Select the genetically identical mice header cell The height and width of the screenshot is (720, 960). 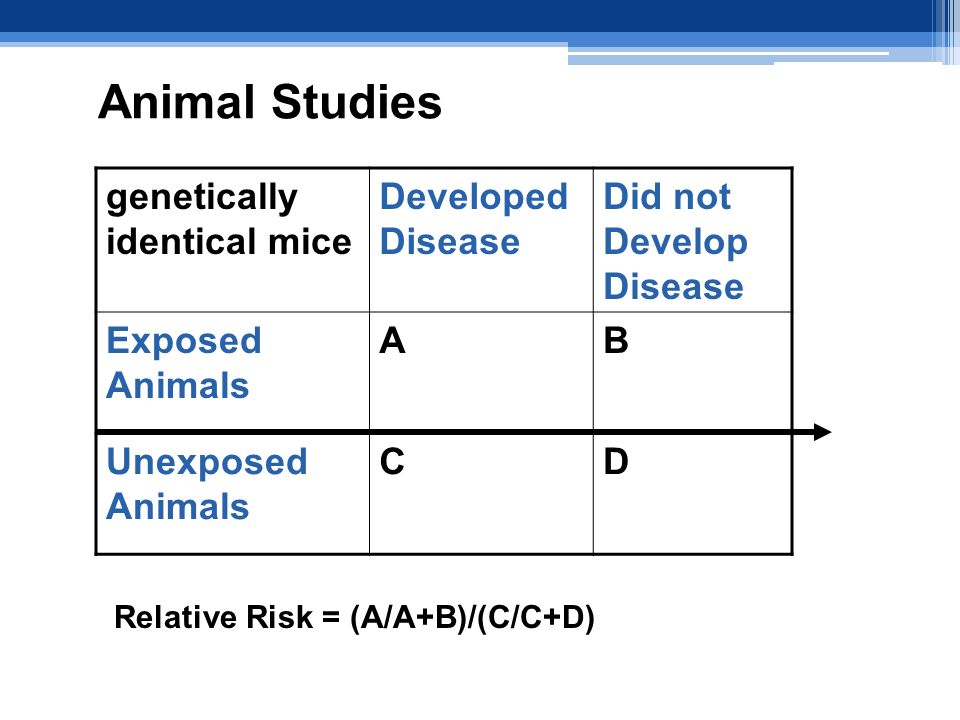[x=233, y=240]
